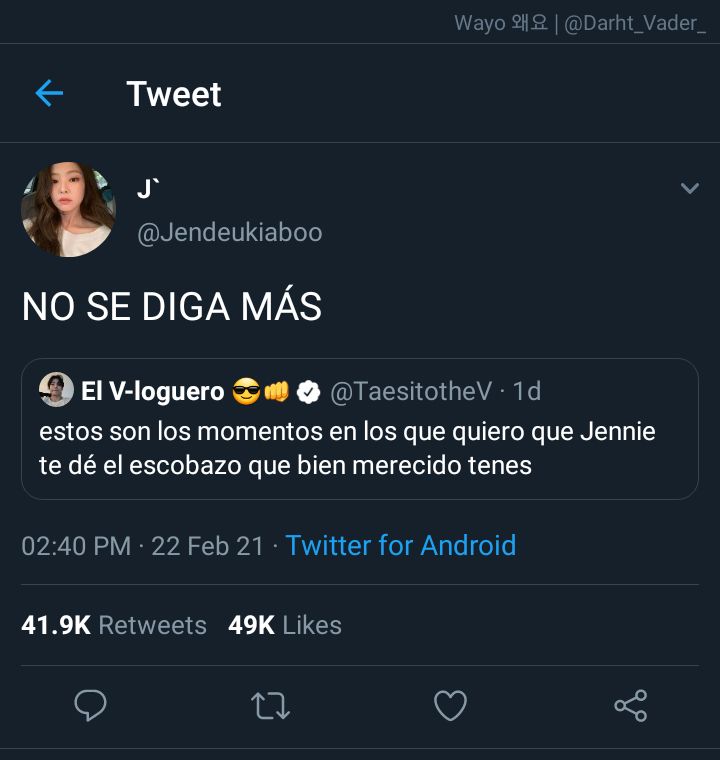View the 41.9K Retweets list
The width and height of the screenshot is (720, 760).
[114, 625]
